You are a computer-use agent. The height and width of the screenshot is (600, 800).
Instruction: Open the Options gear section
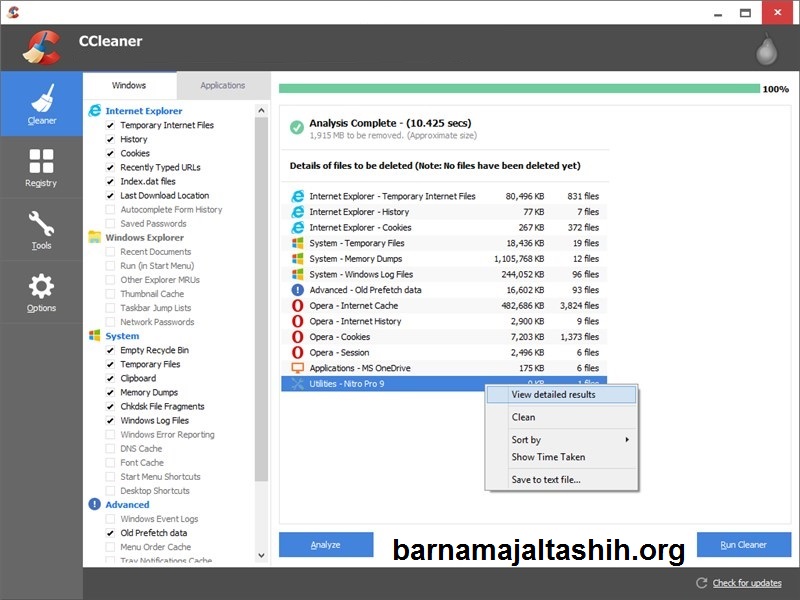(x=41, y=292)
